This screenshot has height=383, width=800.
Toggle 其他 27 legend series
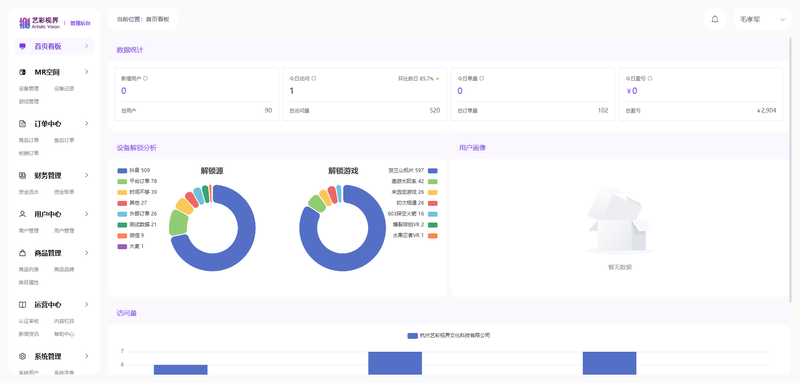pos(132,203)
